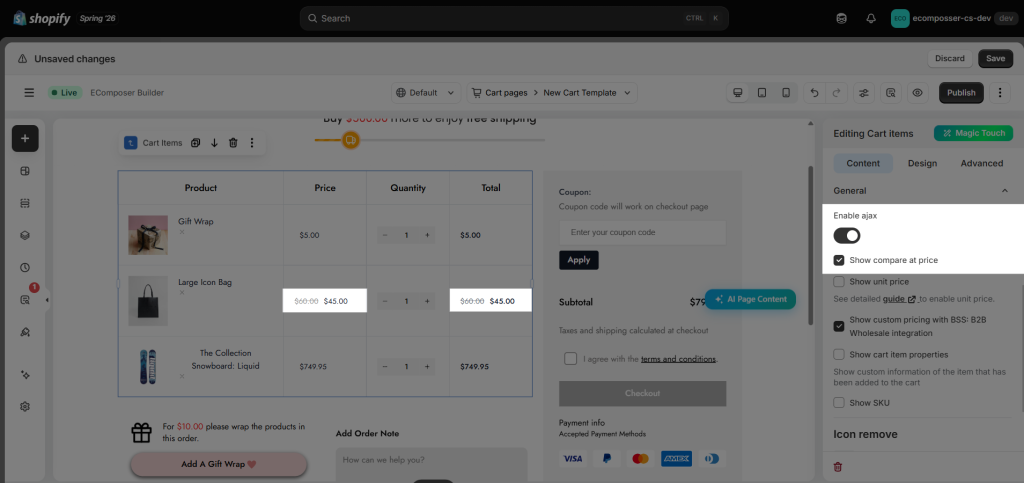Switch to the Design tab
The height and width of the screenshot is (483, 1024).
coord(922,163)
